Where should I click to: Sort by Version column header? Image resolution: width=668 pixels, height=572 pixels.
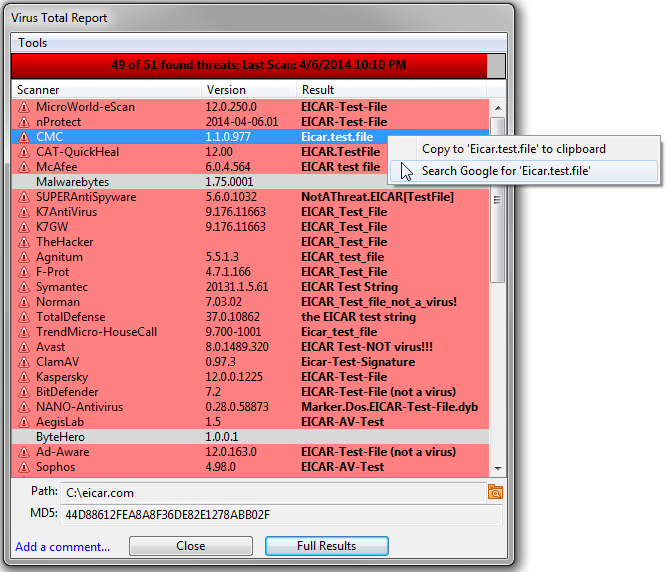[x=249, y=89]
